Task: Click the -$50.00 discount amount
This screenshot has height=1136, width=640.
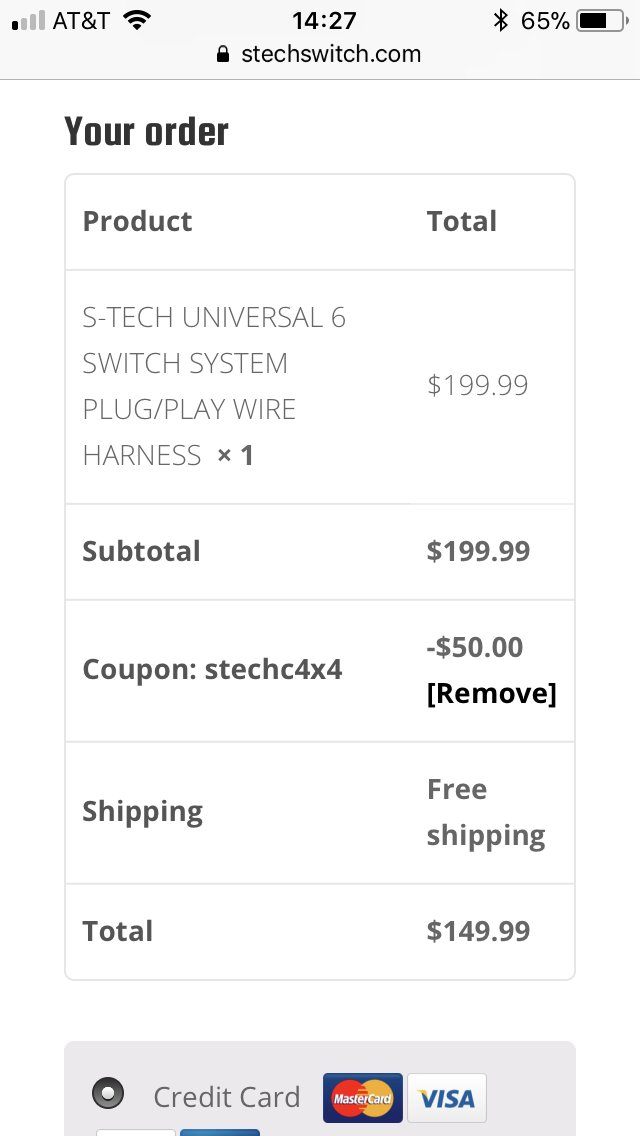Action: coord(475,647)
